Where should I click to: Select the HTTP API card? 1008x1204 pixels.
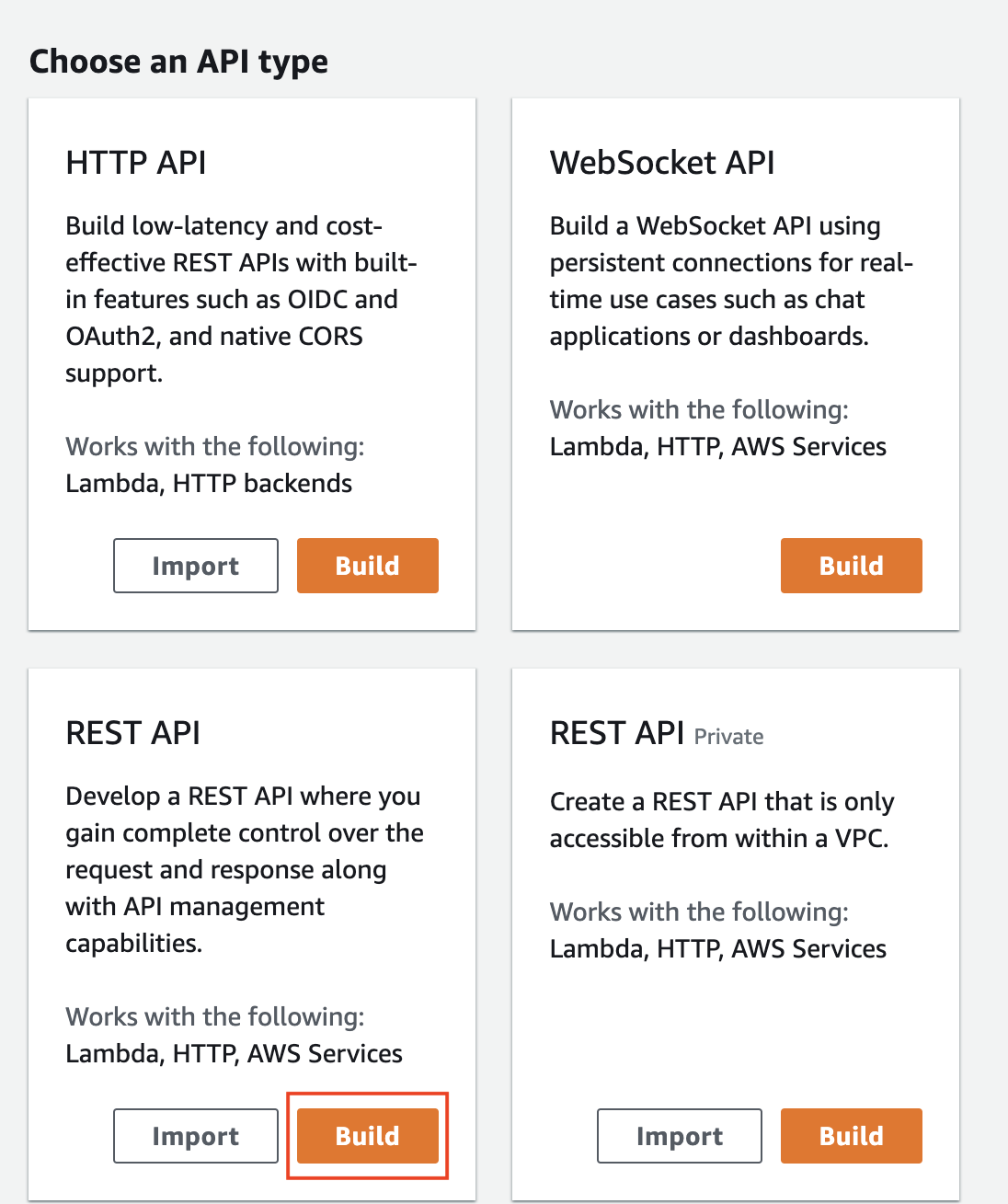click(x=251, y=363)
